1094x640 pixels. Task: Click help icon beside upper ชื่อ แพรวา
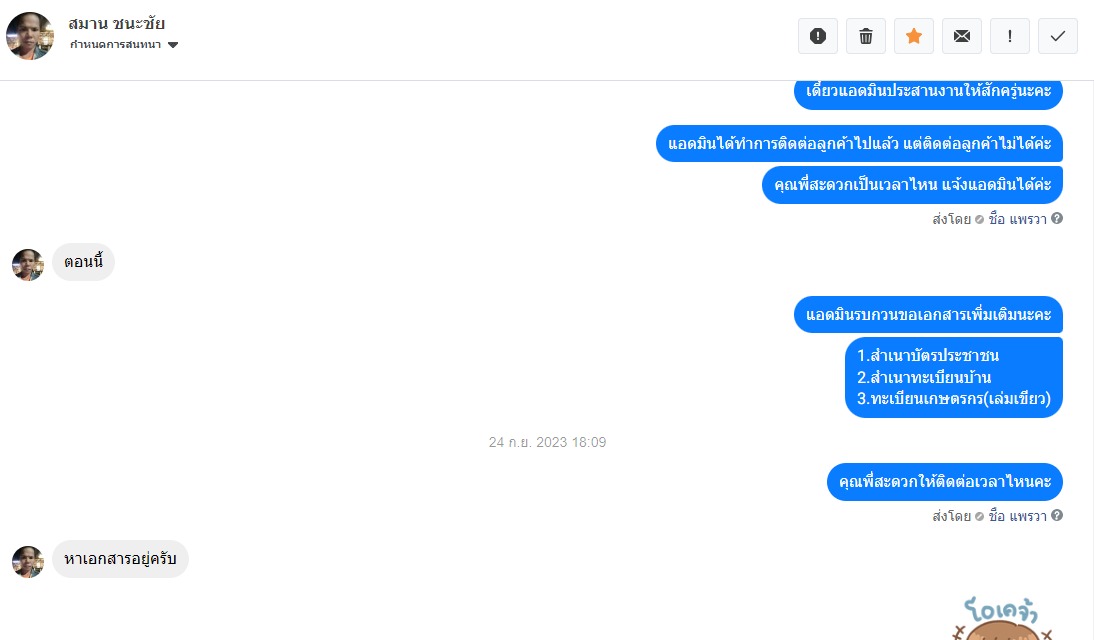click(1057, 218)
